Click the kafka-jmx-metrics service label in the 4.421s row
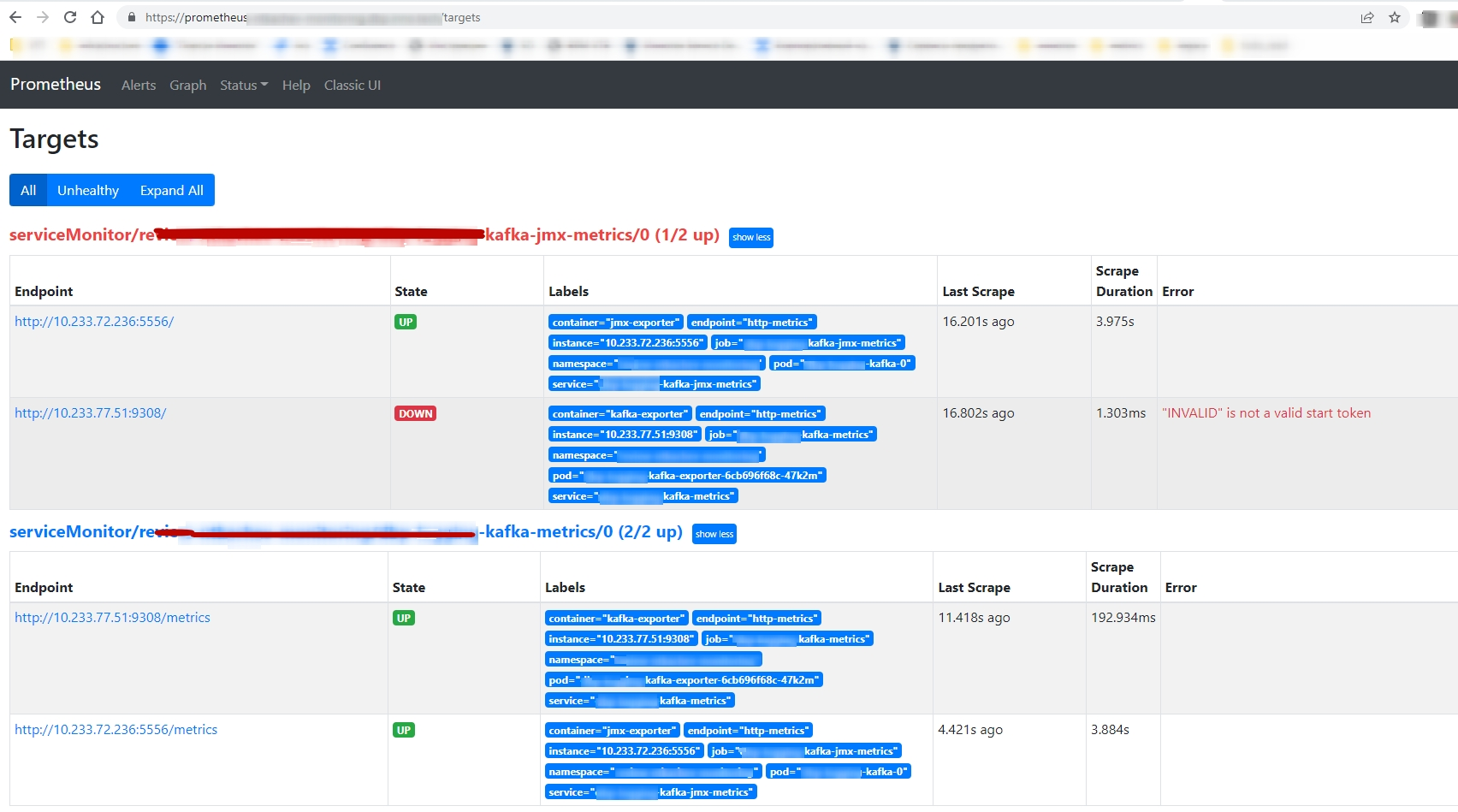Image resolution: width=1458 pixels, height=812 pixels. [651, 792]
